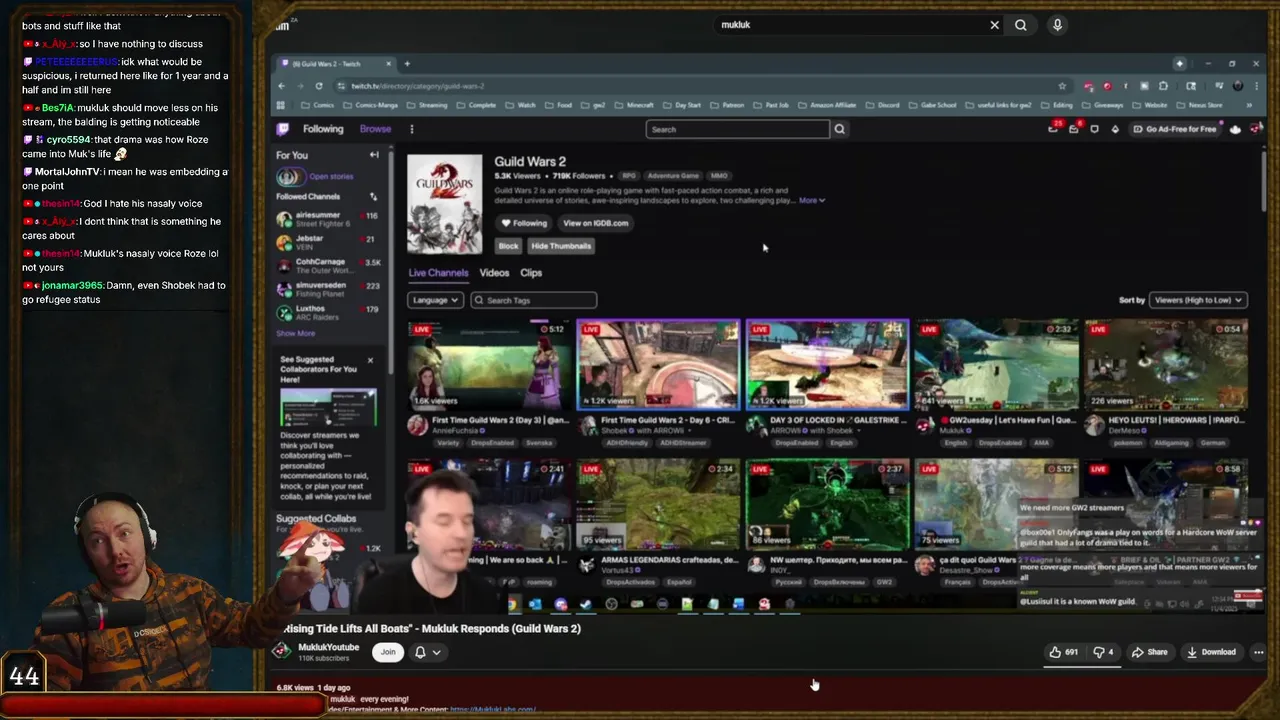Open Vortus43 ARMAS LEGENDARIAS stream thumbnail
Image resolution: width=1280 pixels, height=720 pixels.
point(658,505)
